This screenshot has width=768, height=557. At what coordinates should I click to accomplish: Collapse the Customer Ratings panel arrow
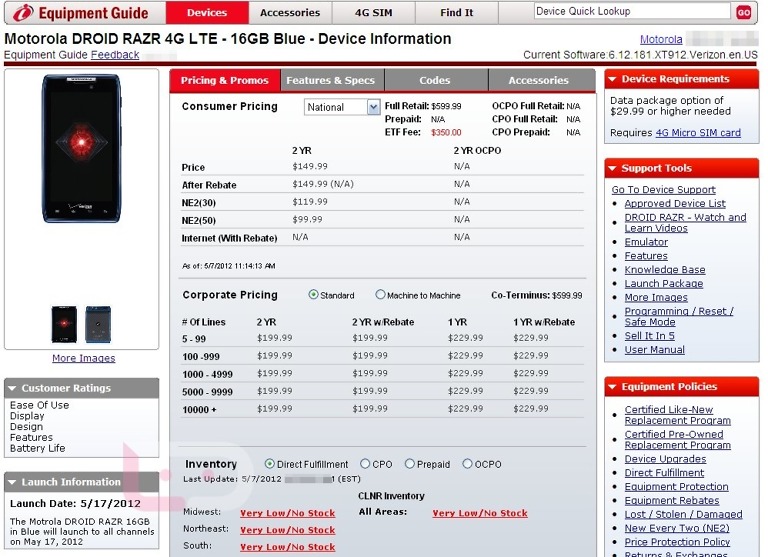pos(12,388)
